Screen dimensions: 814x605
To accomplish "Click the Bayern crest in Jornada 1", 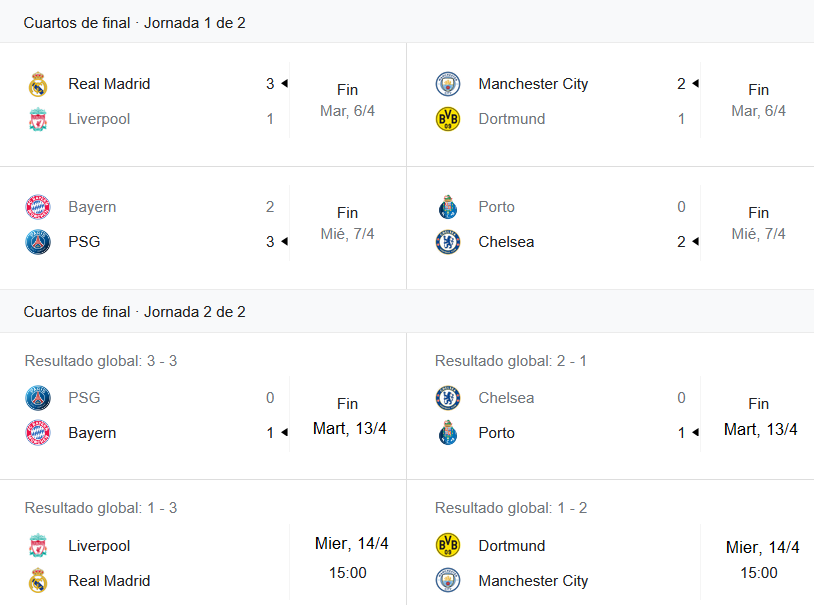I will point(38,207).
